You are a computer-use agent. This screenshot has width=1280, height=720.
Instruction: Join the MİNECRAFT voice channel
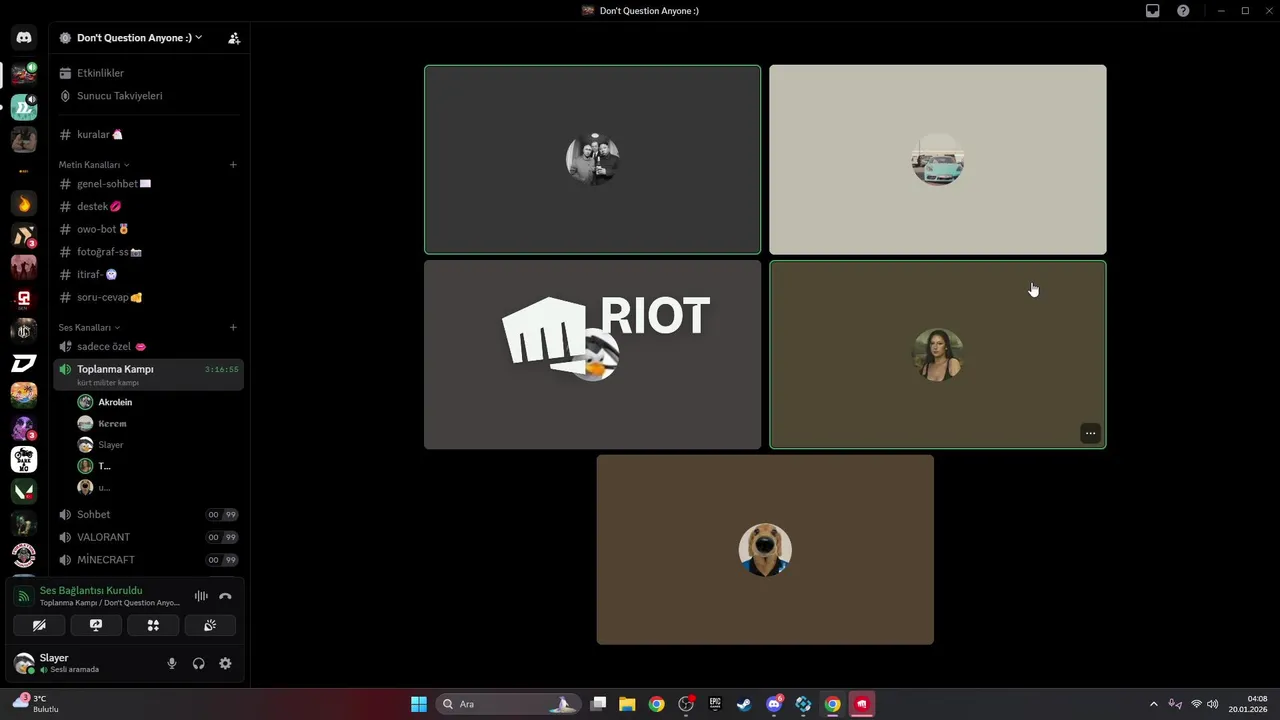pos(148,560)
